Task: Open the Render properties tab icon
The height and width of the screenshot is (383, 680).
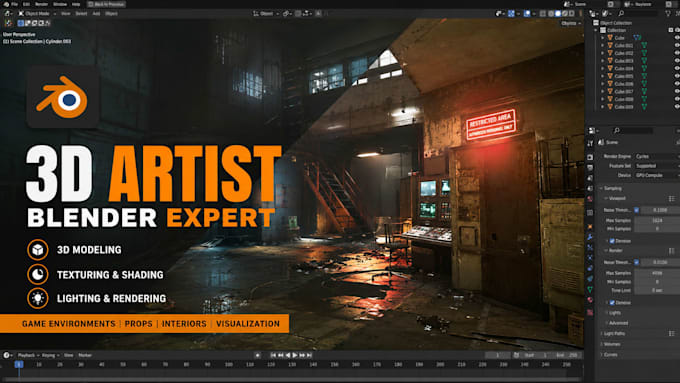Action: point(590,157)
